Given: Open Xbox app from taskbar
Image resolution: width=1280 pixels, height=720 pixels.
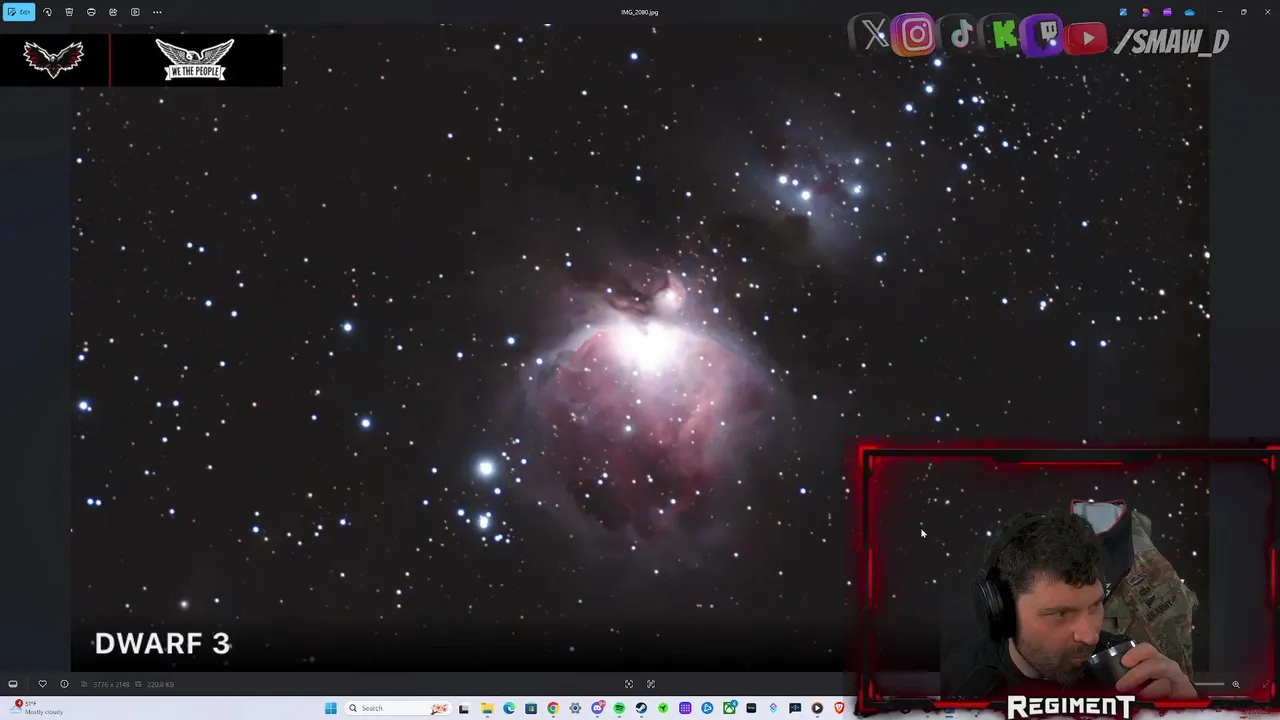Looking at the screenshot, I should click(730, 708).
